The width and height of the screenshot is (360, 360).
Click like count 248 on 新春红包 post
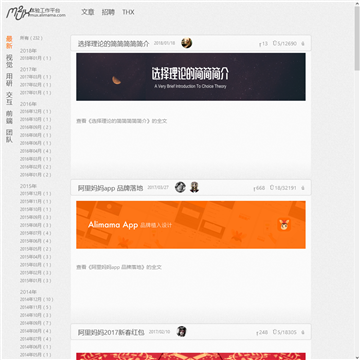click(x=262, y=332)
